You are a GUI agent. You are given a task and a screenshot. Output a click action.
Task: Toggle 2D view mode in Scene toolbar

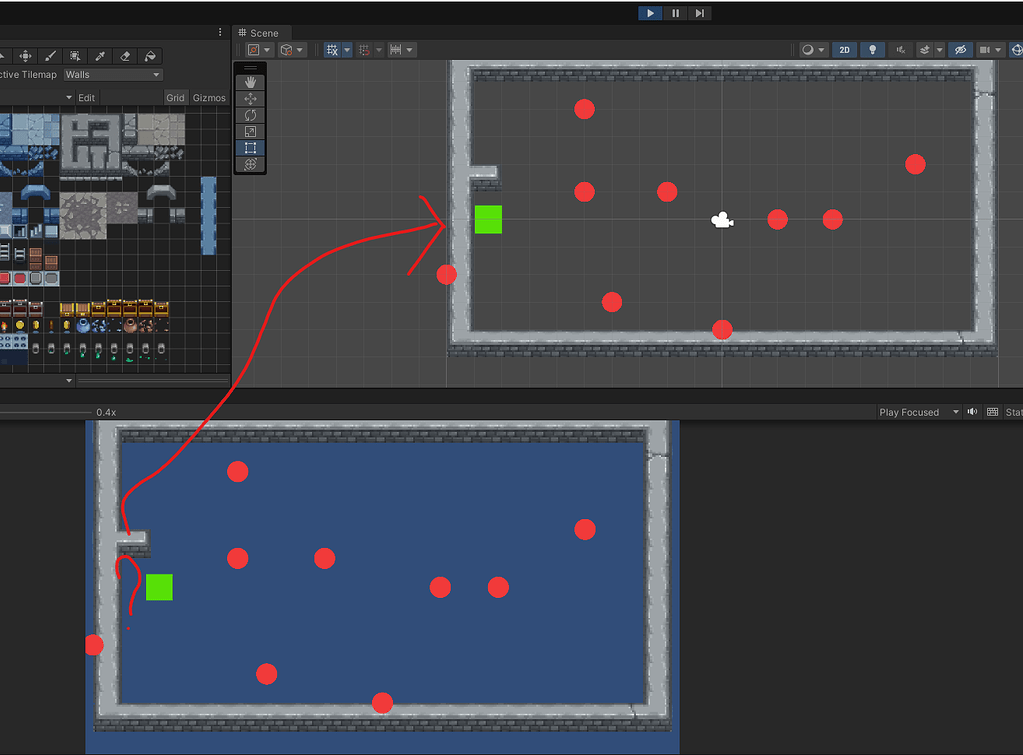(x=842, y=49)
